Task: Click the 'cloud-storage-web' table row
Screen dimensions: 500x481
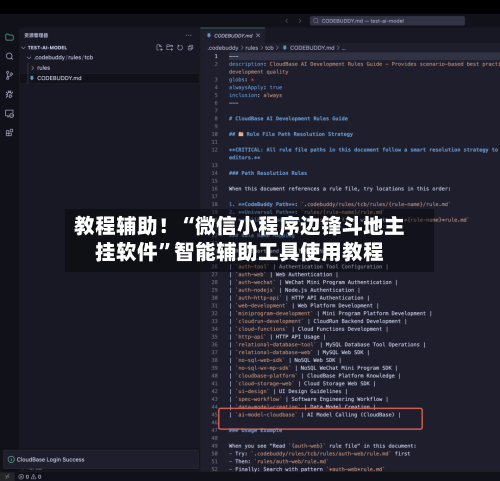Action: click(302, 384)
